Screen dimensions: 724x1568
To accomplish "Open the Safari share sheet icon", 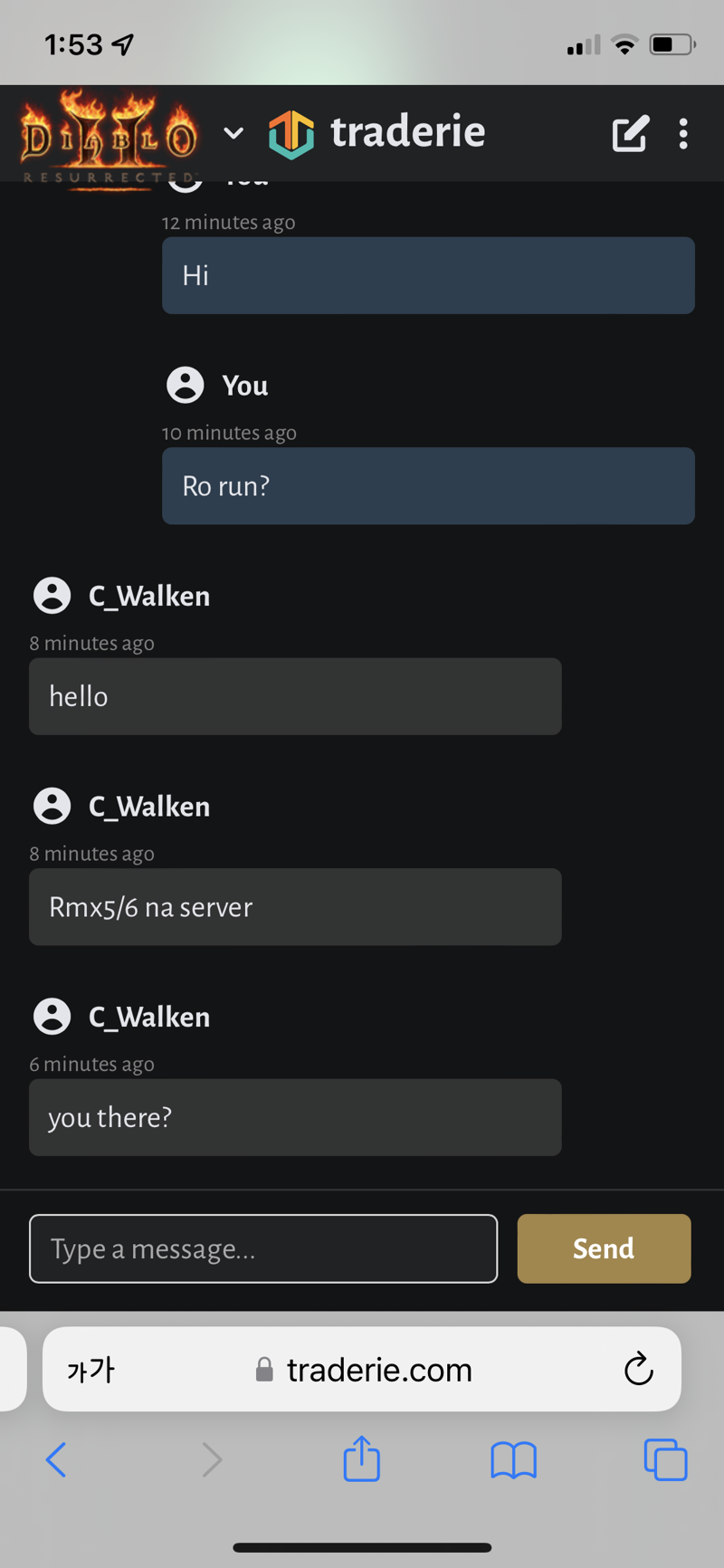I will (361, 1458).
